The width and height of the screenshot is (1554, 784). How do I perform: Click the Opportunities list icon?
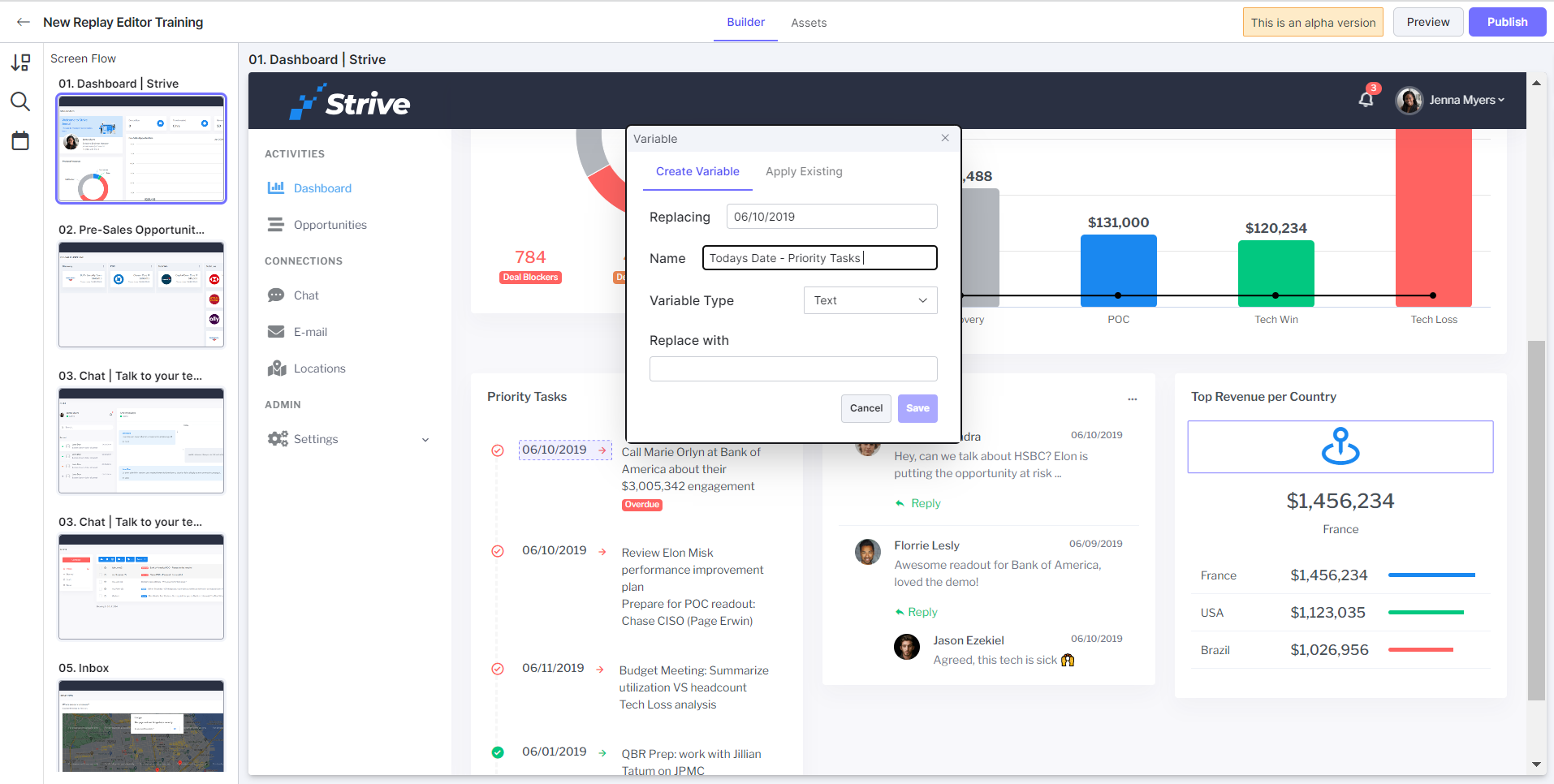(276, 224)
